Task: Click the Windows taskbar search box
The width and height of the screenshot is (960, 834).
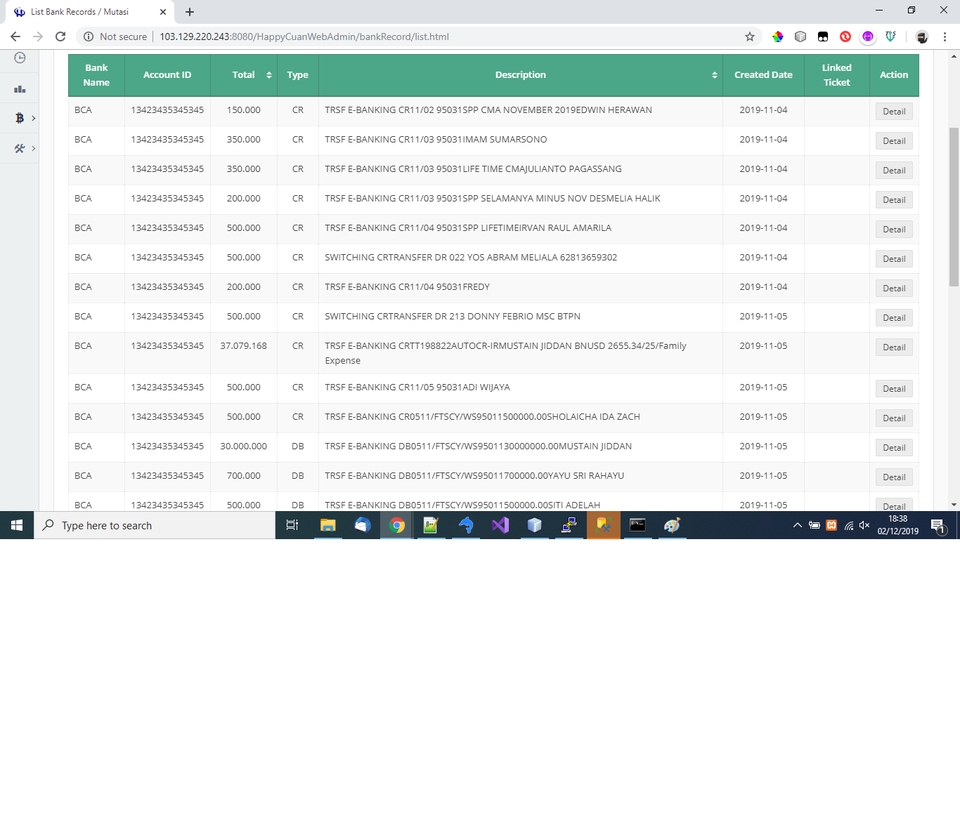Action: (154, 525)
